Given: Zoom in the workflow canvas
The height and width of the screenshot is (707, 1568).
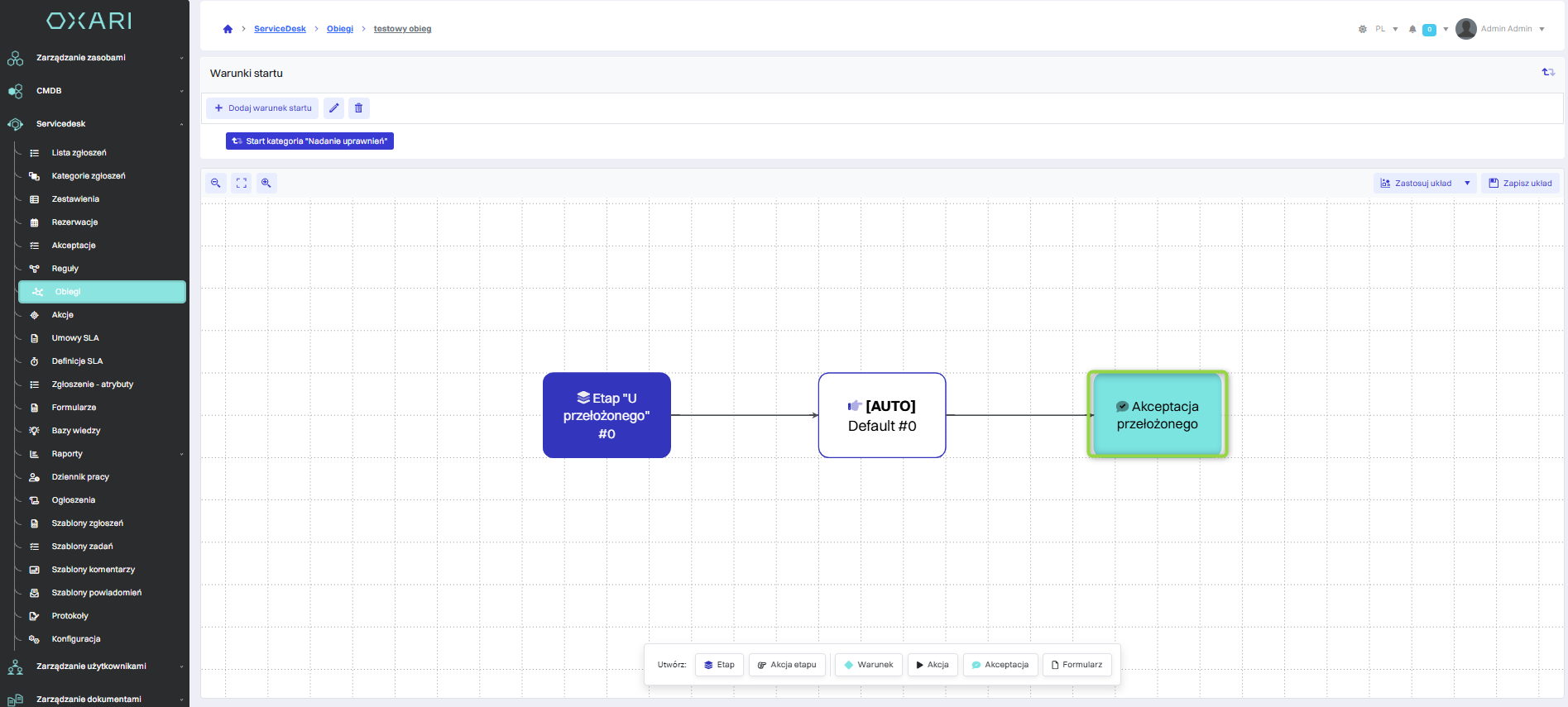Looking at the screenshot, I should pyautogui.click(x=266, y=184).
